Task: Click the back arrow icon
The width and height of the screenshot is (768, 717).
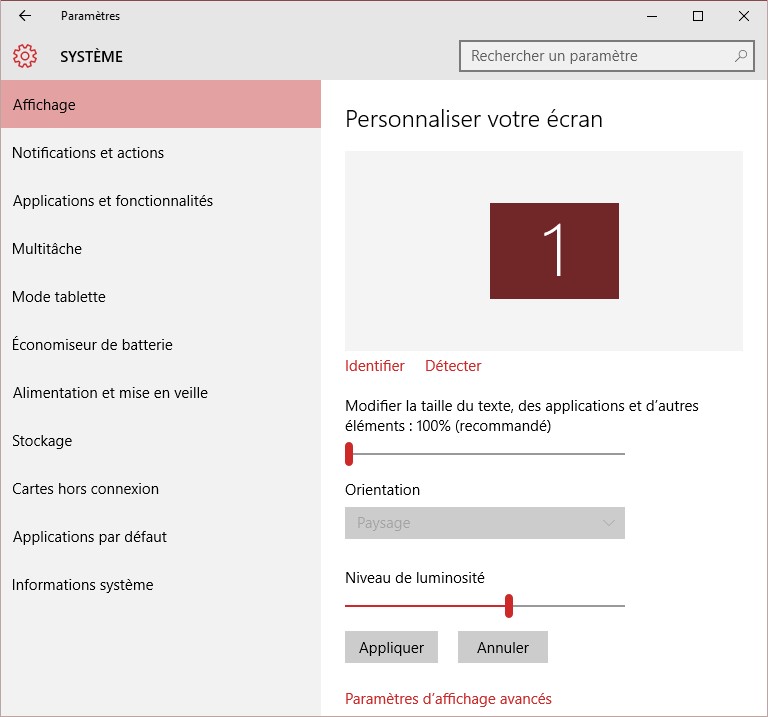Action: pos(25,16)
